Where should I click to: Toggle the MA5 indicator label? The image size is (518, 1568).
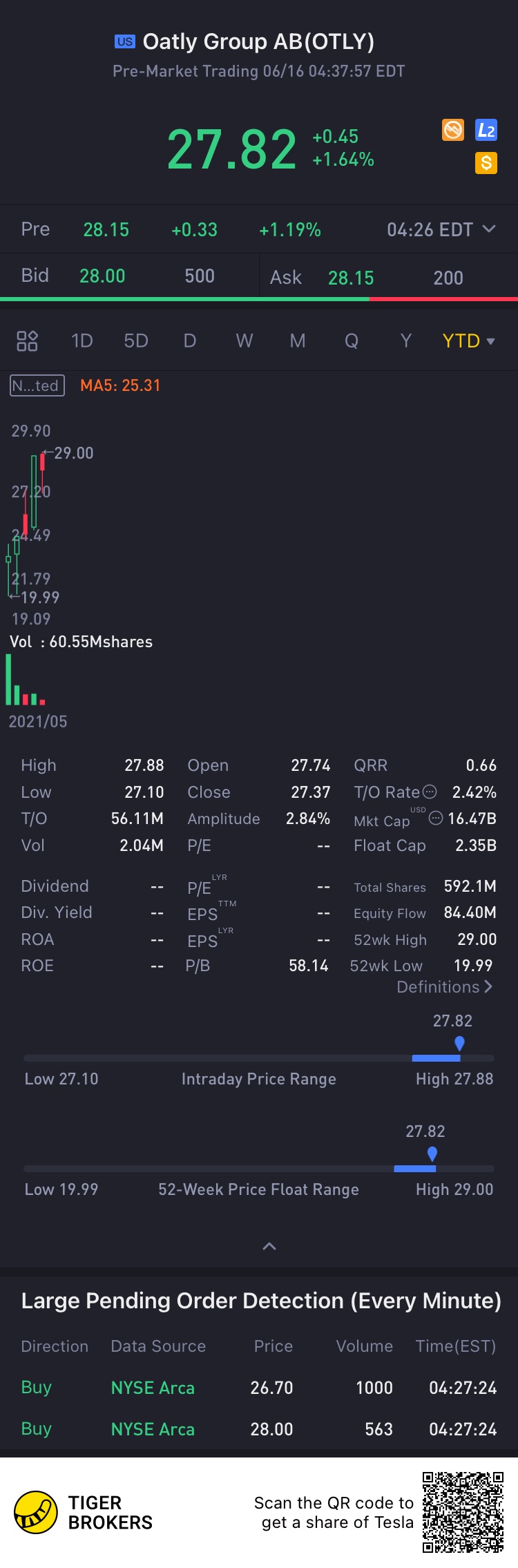coord(120,385)
